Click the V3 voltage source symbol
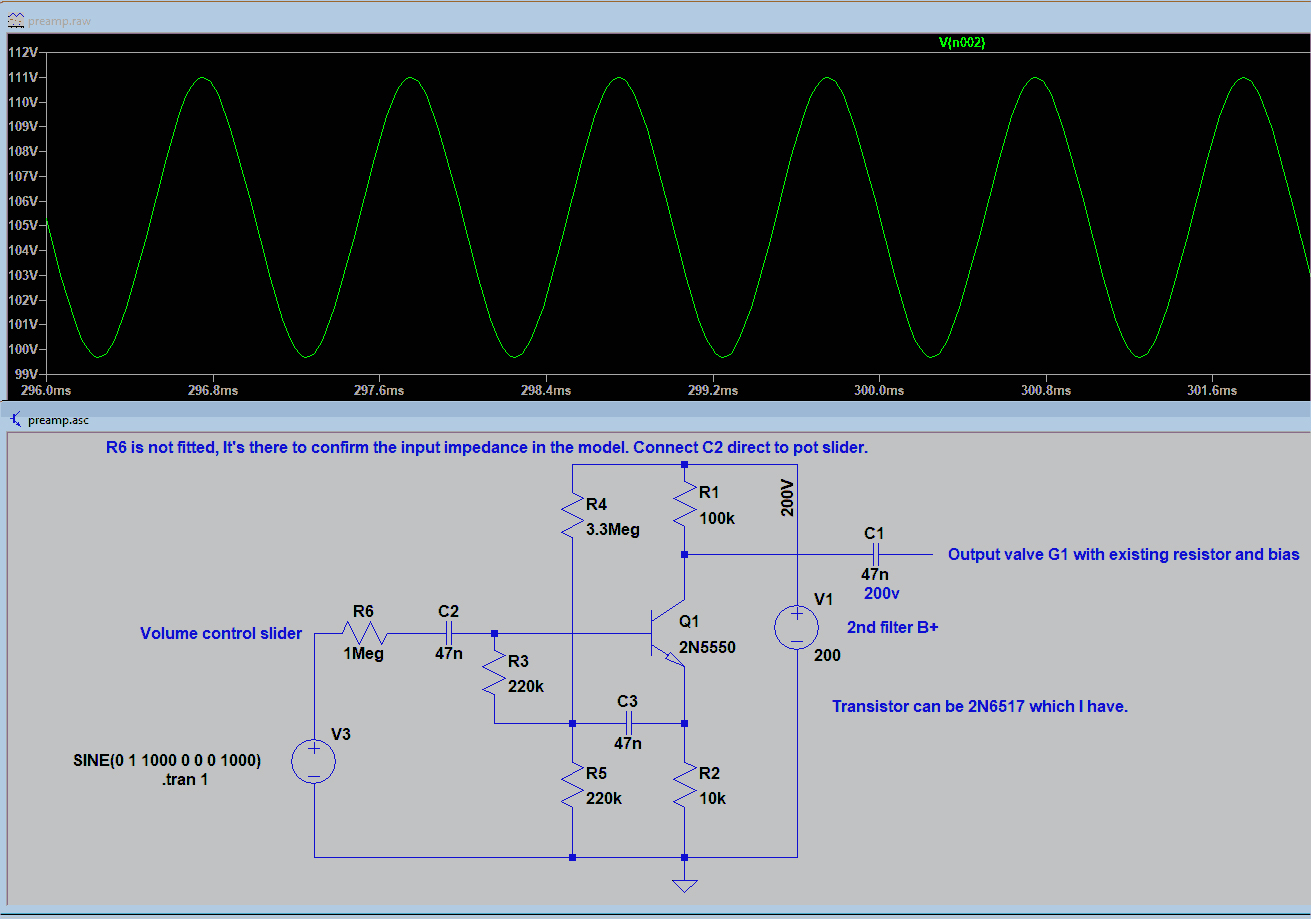The image size is (1311, 919). point(314,761)
